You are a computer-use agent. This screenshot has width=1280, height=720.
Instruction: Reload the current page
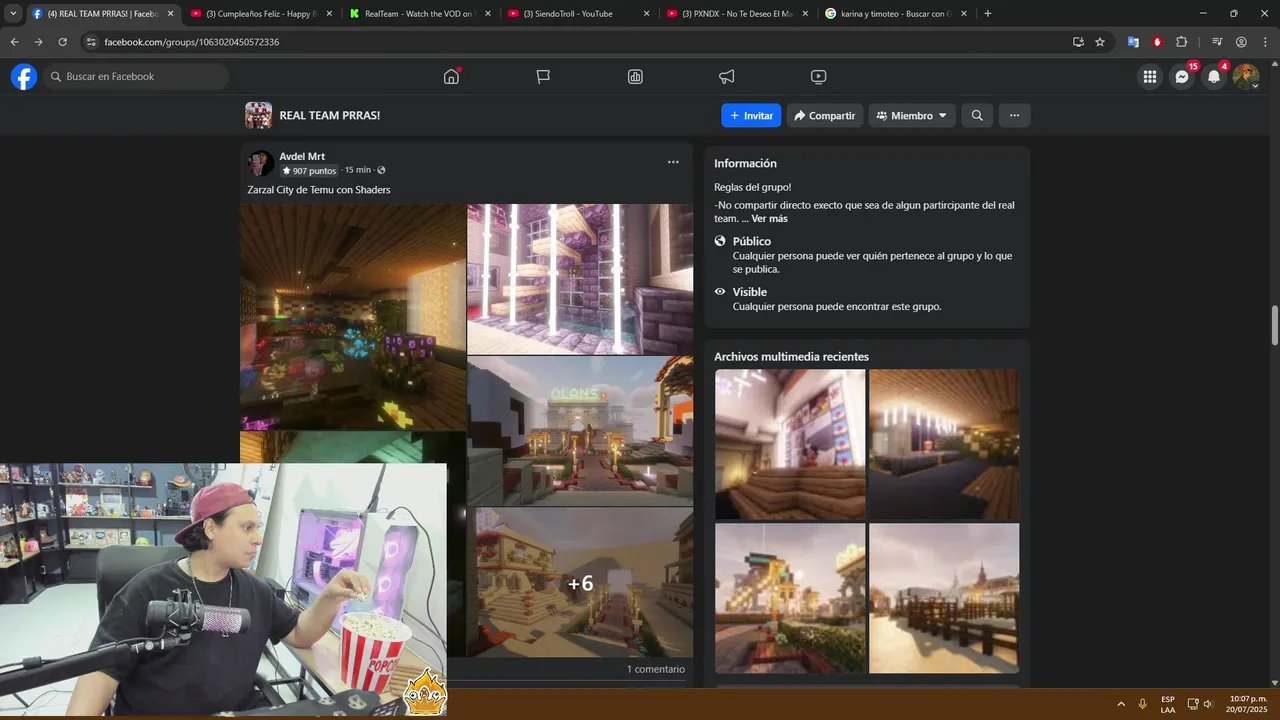pos(62,42)
